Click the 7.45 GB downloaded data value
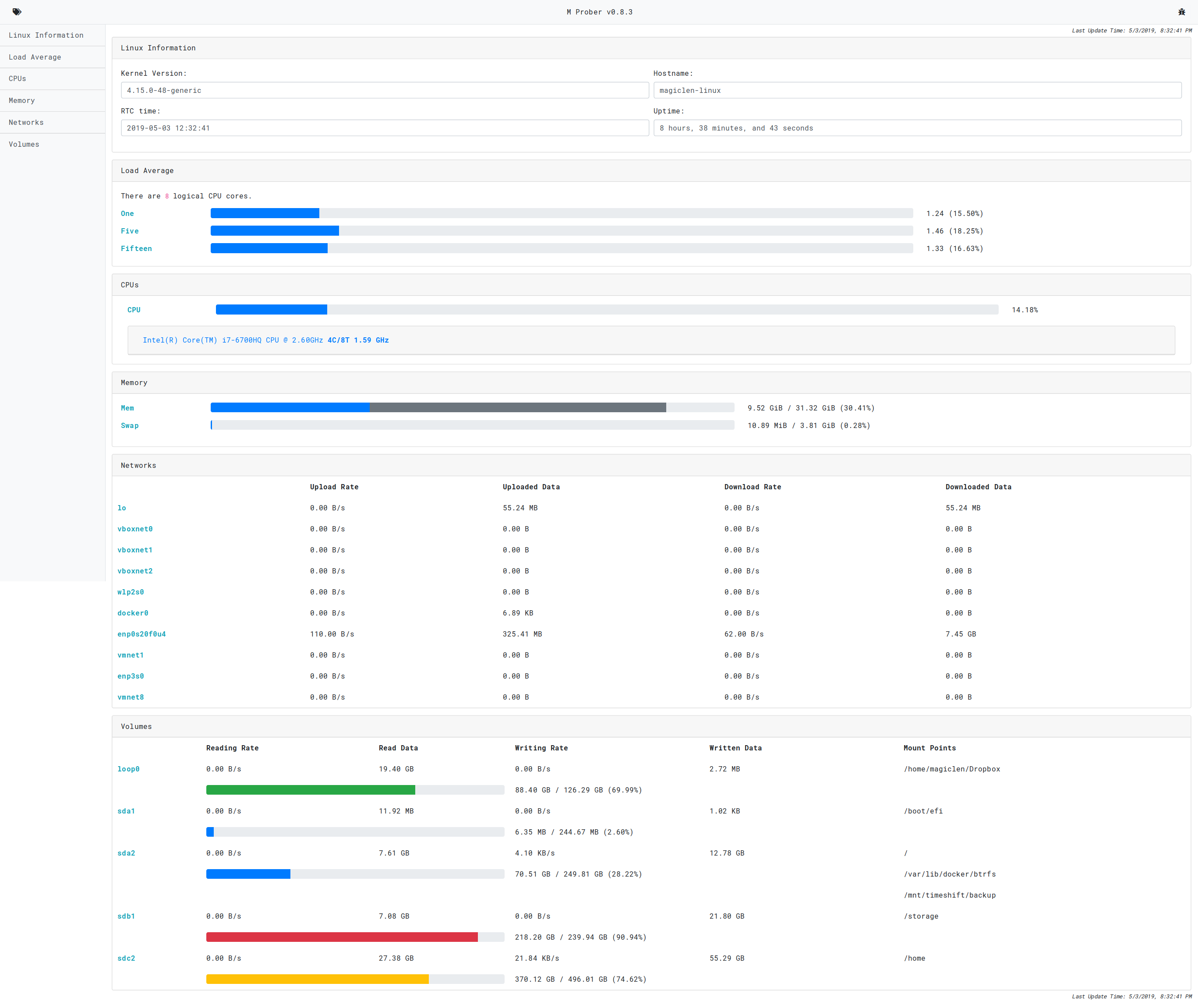The width and height of the screenshot is (1198, 1008). point(960,634)
